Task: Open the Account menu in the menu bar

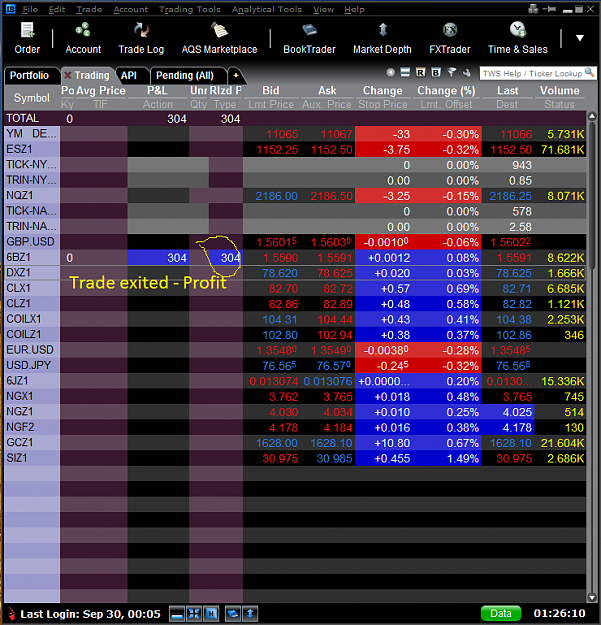Action: (130, 9)
